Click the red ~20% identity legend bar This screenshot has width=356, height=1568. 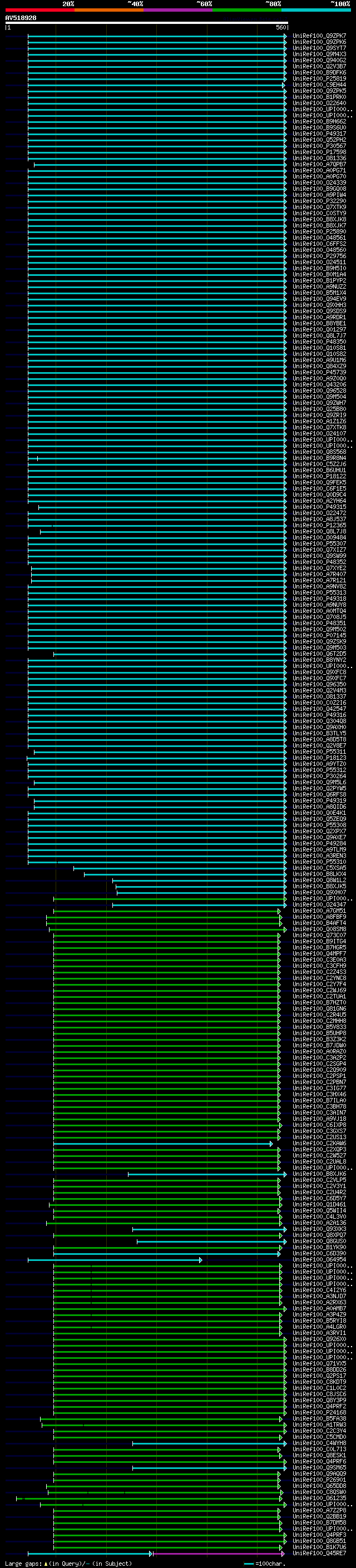[x=40, y=10]
